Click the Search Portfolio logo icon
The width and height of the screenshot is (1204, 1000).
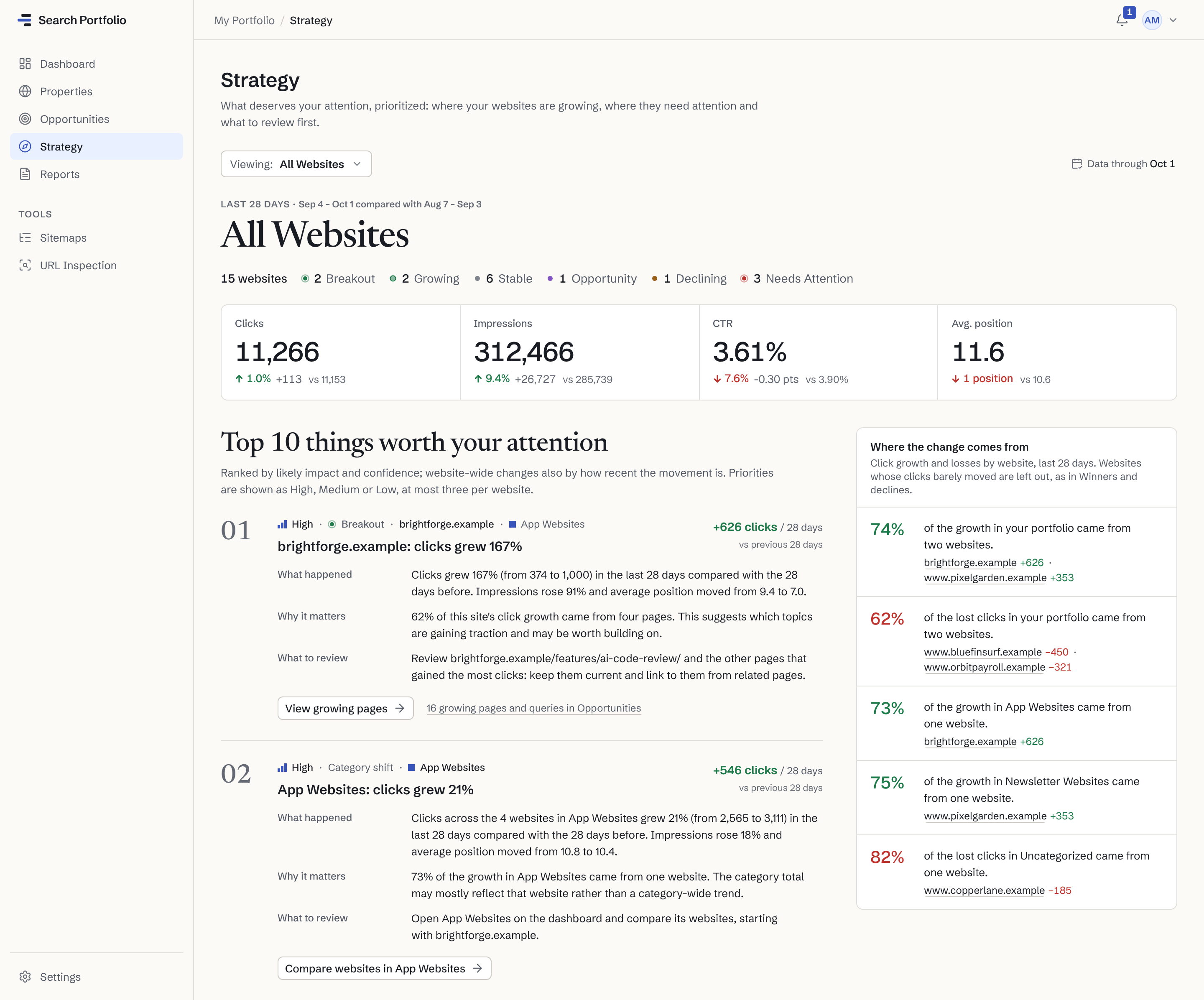[x=25, y=20]
